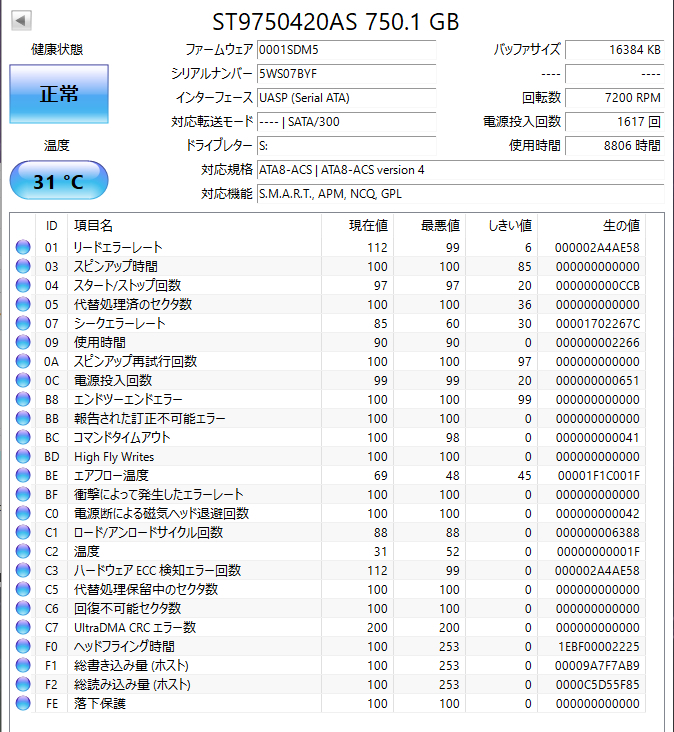Image resolution: width=674 pixels, height=732 pixels.
Task: Click the 対応機能 field S.M.A.R.T., APM, NCQ, GPL
Action: [x=460, y=194]
